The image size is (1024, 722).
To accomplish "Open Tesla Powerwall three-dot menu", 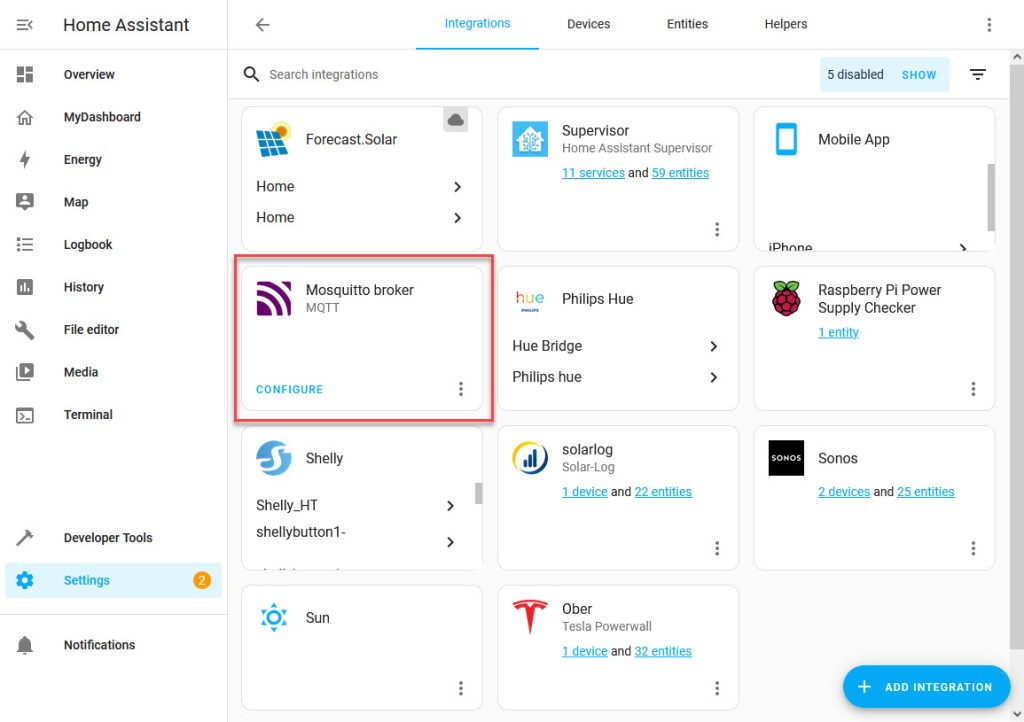I will tap(717, 688).
